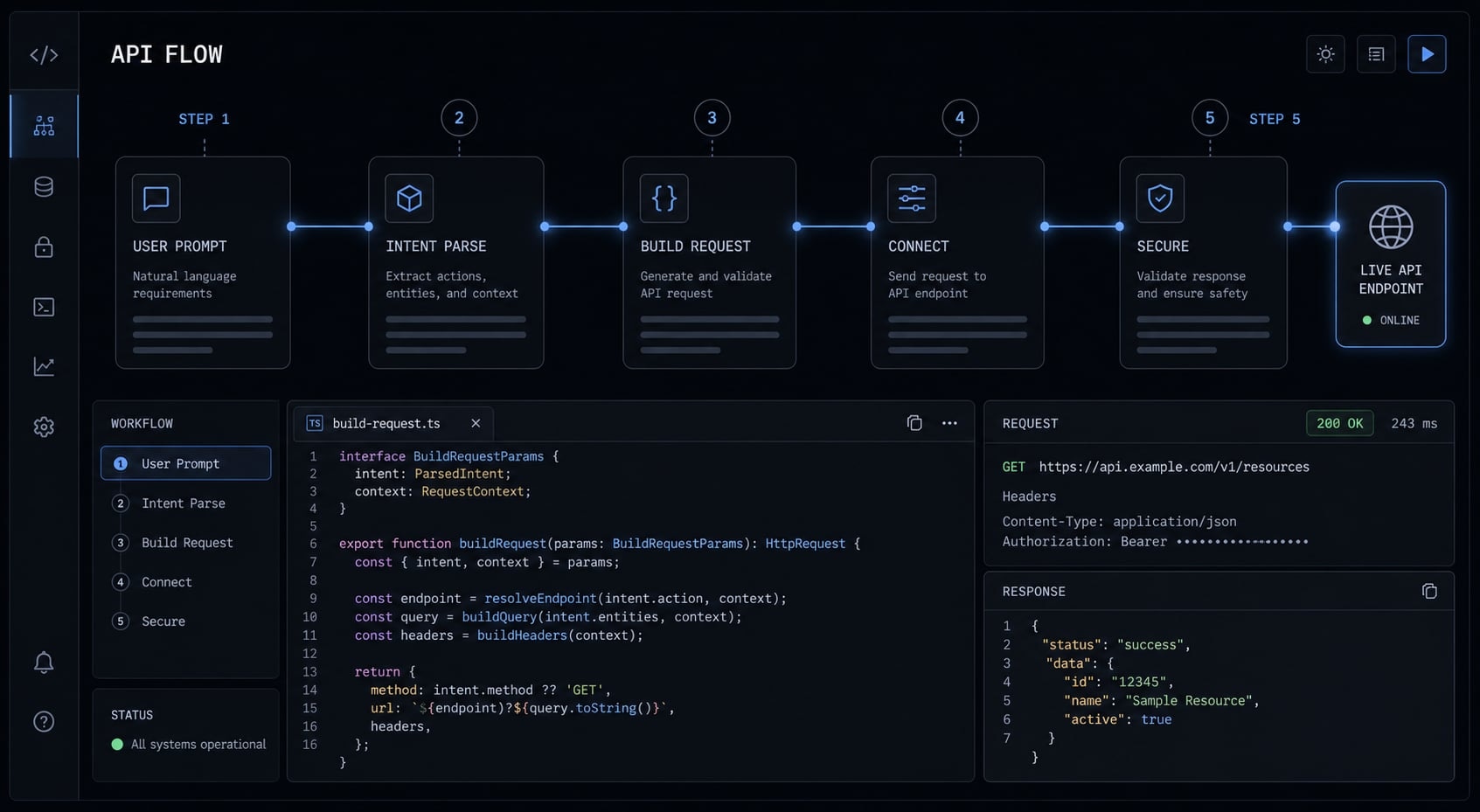The height and width of the screenshot is (812, 1480).
Task: Click the 200 OK status badge
Action: point(1339,423)
